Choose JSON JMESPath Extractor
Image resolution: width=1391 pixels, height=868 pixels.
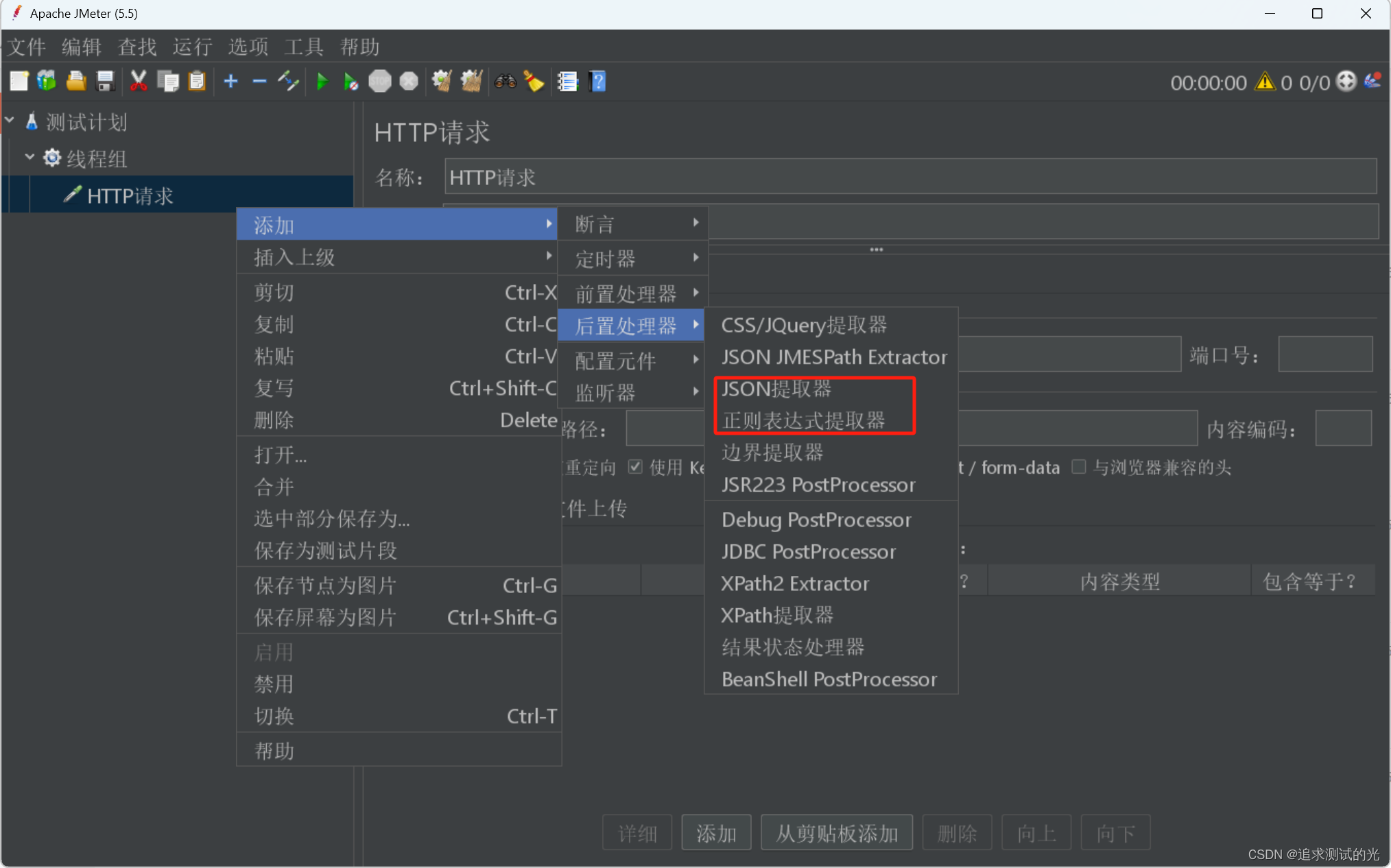pyautogui.click(x=831, y=357)
